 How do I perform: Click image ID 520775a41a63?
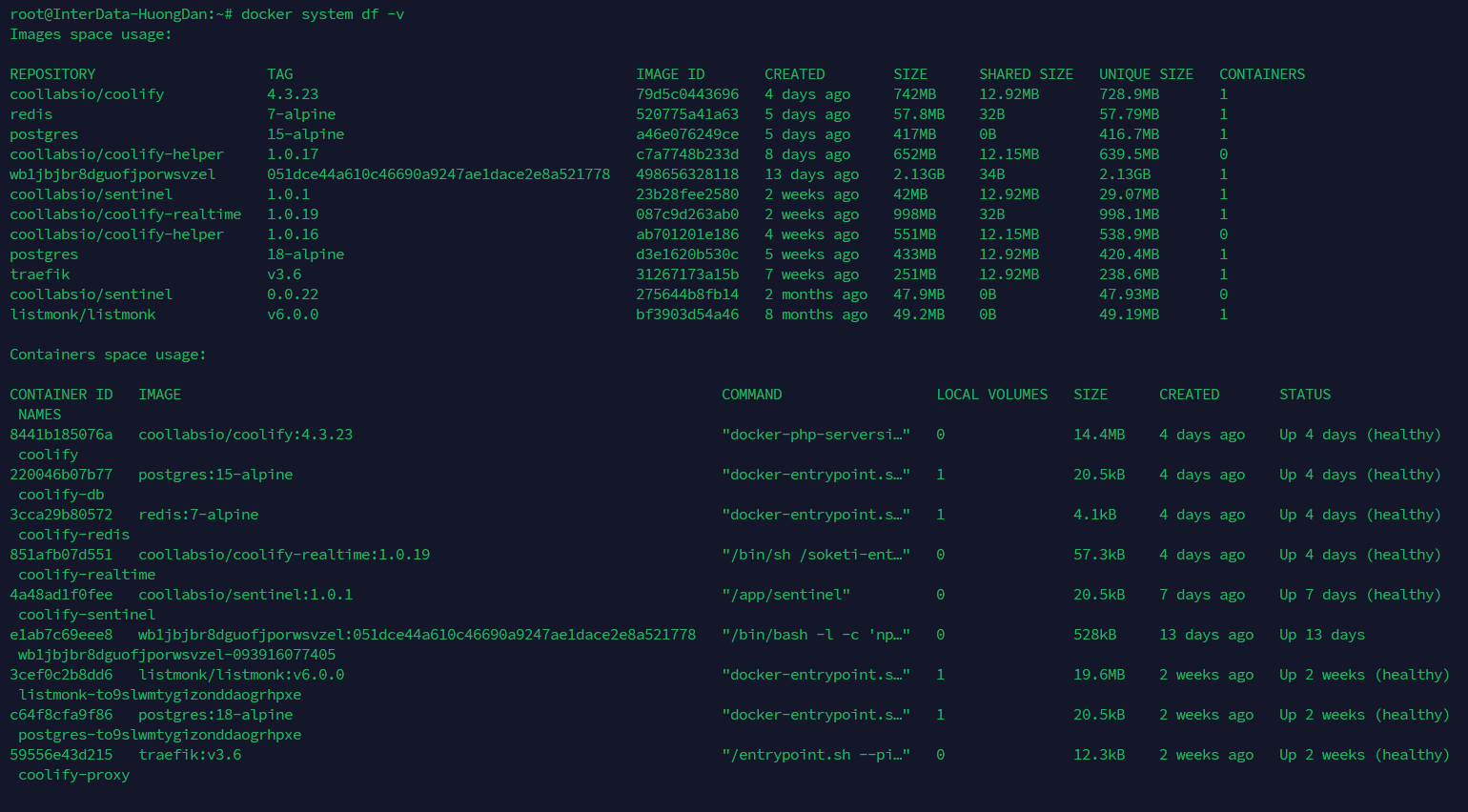pyautogui.click(x=687, y=114)
